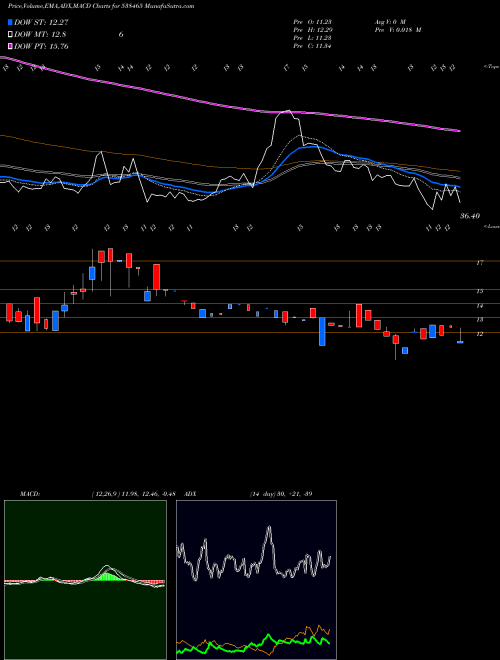Click the lone '6' beside DOW MT legend

click(x=121, y=35)
